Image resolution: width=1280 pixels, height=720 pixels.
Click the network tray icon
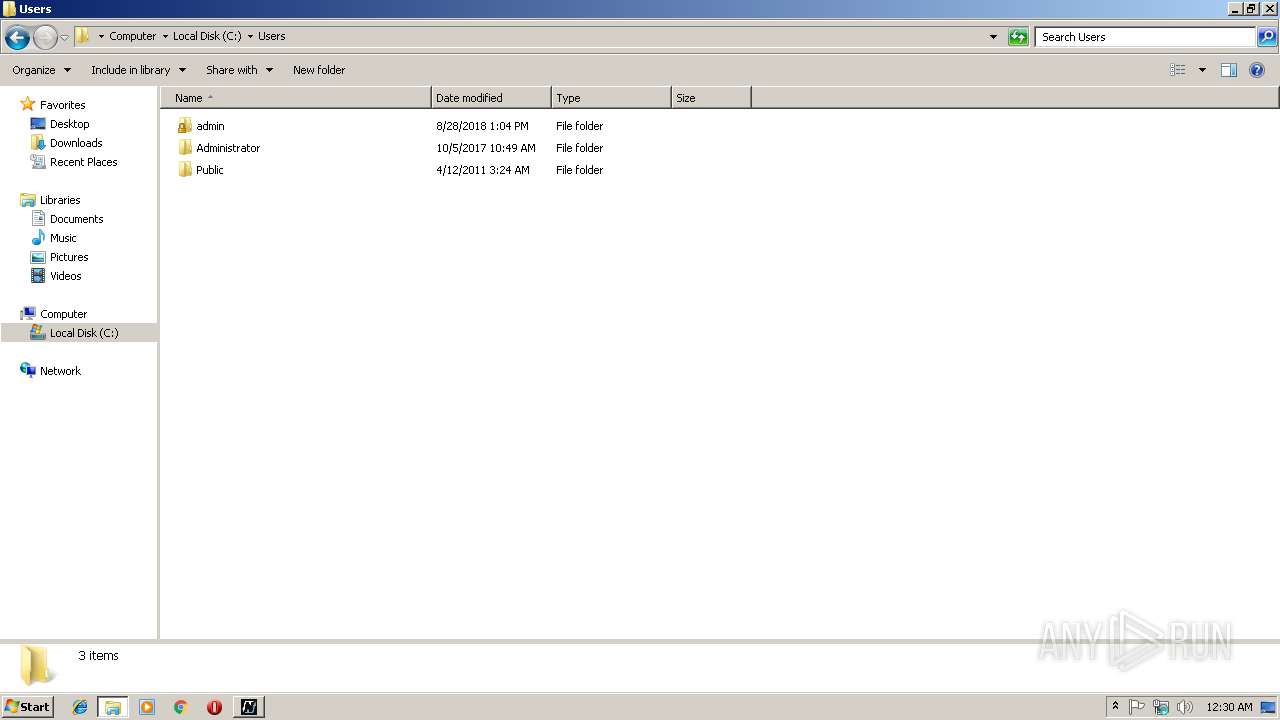coord(1161,707)
